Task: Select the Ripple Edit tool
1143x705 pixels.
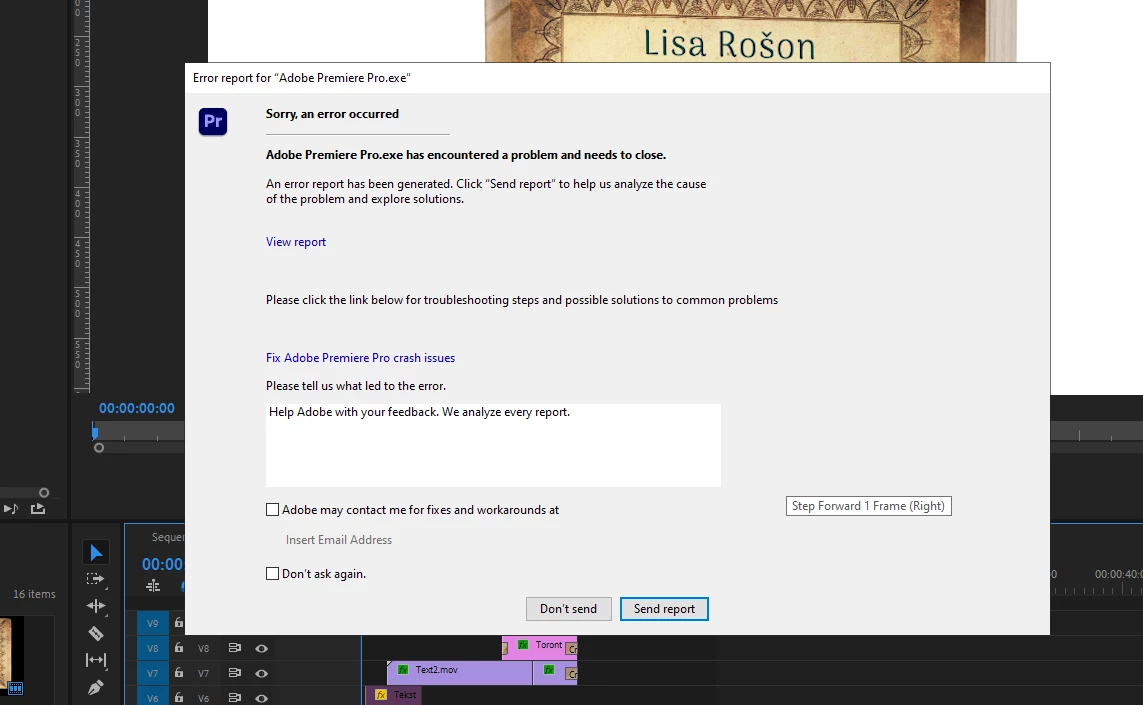Action: pos(95,606)
